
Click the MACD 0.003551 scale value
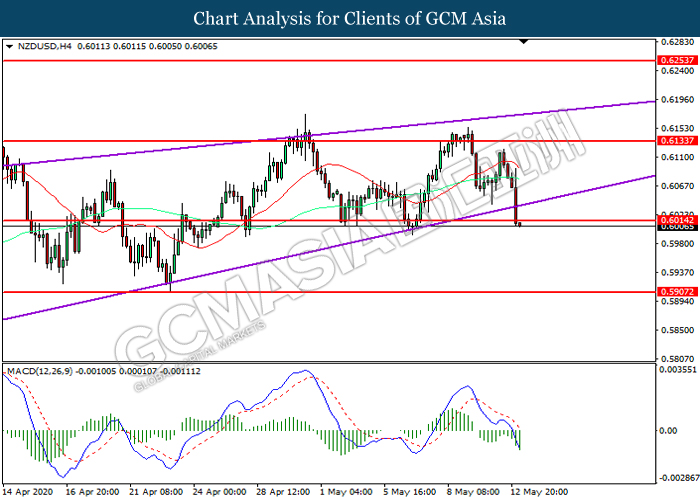pyautogui.click(x=678, y=370)
